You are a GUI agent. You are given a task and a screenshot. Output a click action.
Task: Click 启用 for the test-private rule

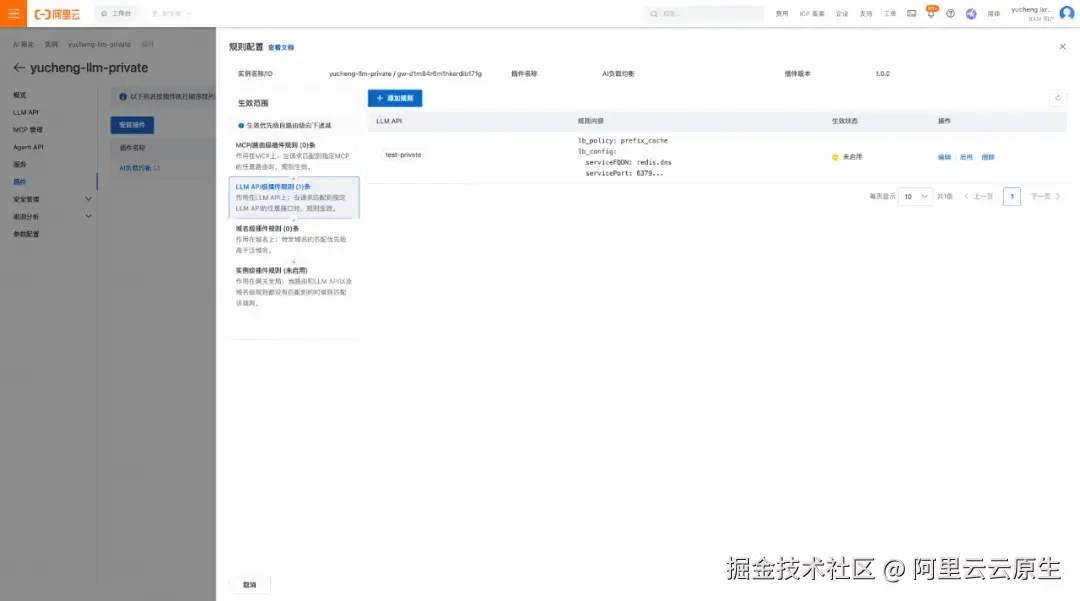966,157
